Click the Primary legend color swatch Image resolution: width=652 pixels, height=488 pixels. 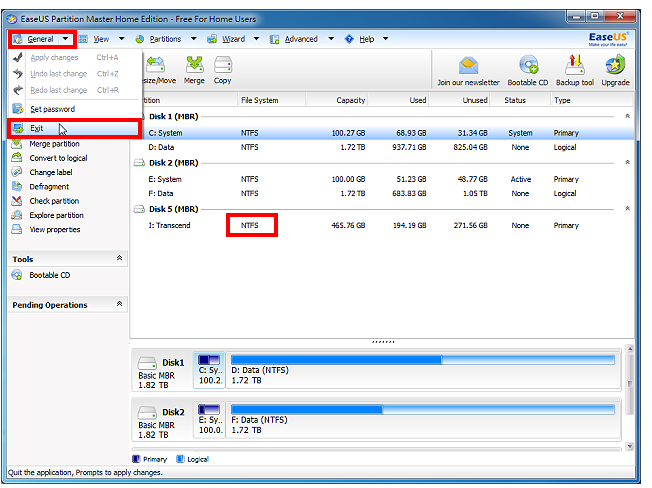(136, 459)
